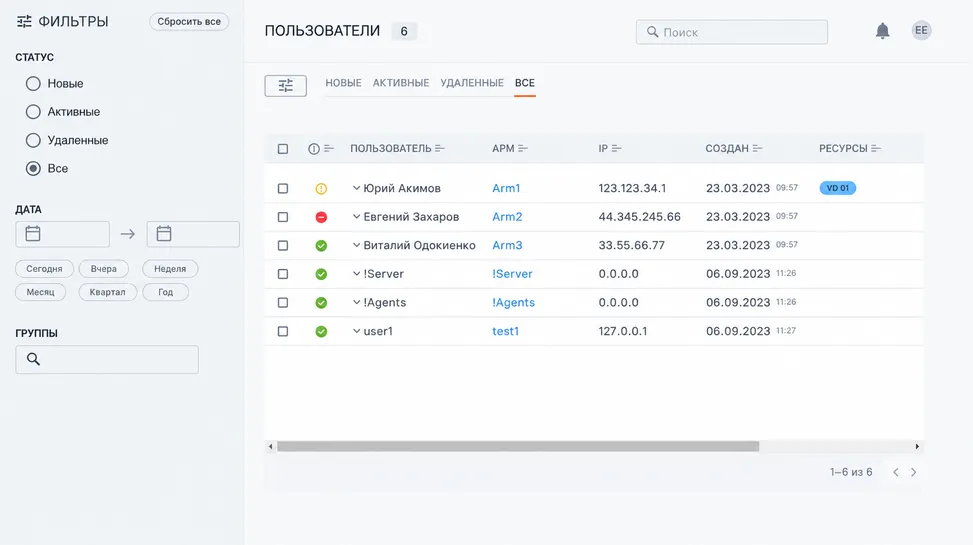Check the select-all checkbox in table header
This screenshot has width=973, height=545.
click(x=283, y=149)
